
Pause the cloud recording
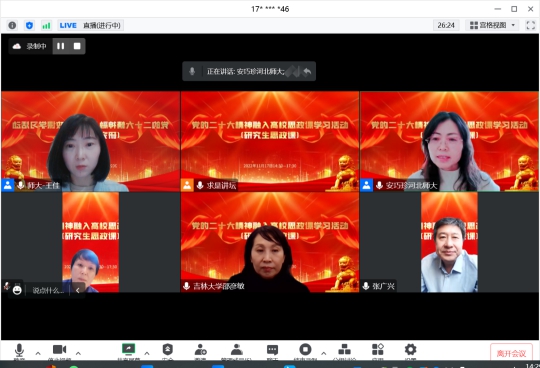(x=61, y=46)
